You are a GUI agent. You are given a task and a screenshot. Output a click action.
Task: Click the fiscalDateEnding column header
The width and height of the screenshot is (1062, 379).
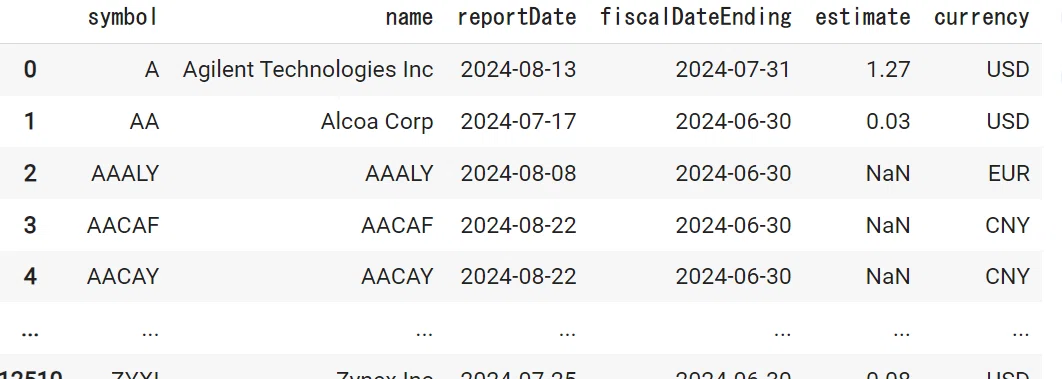coord(696,18)
